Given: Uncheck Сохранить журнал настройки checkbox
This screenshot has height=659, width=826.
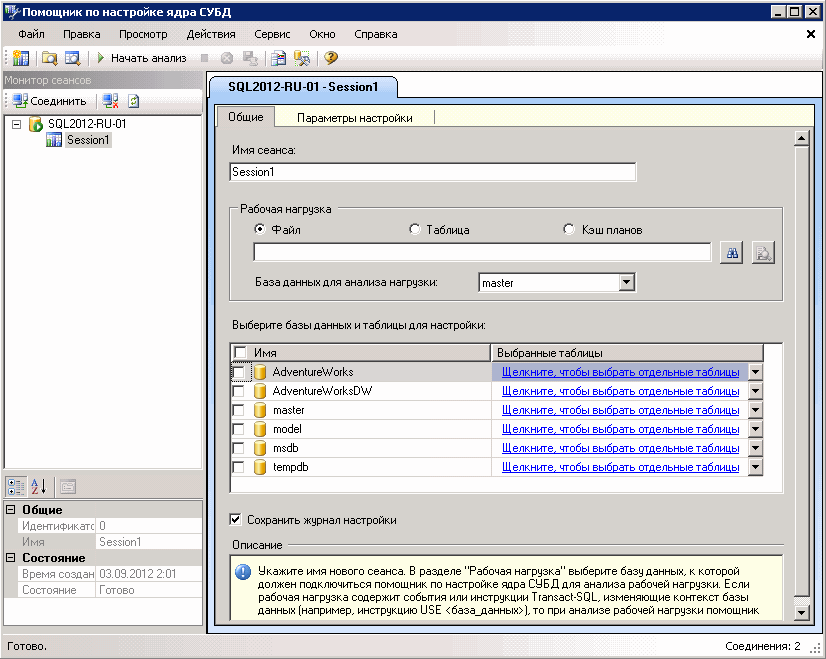Looking at the screenshot, I should [x=236, y=520].
